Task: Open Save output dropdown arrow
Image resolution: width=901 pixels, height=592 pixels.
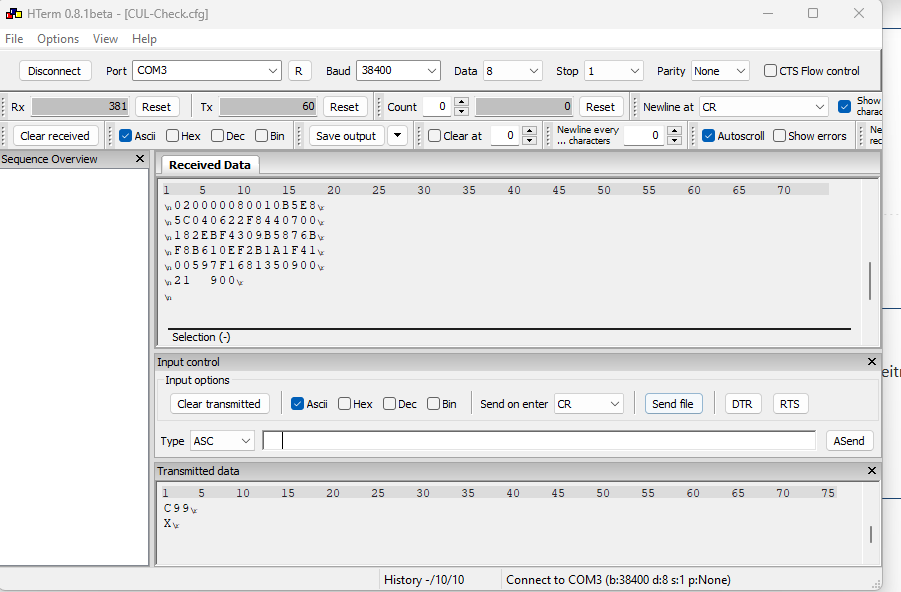Action: click(x=397, y=136)
